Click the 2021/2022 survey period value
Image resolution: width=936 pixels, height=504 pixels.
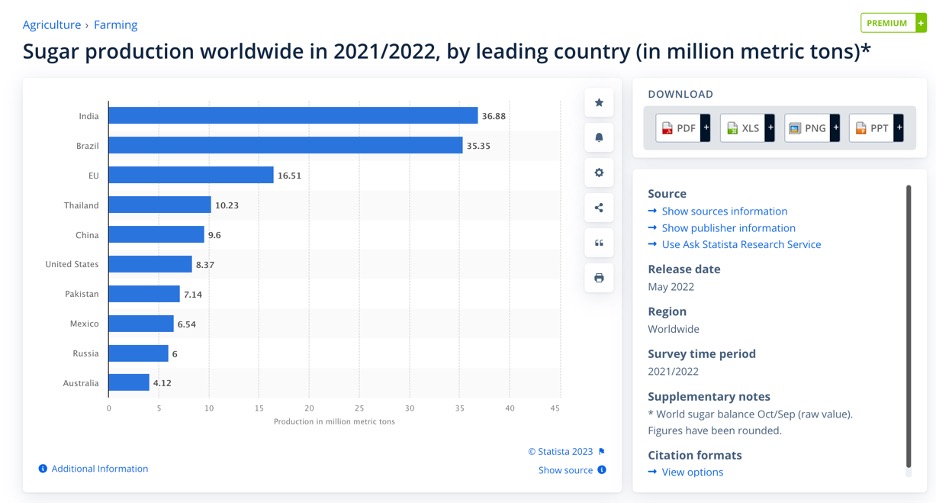click(673, 371)
